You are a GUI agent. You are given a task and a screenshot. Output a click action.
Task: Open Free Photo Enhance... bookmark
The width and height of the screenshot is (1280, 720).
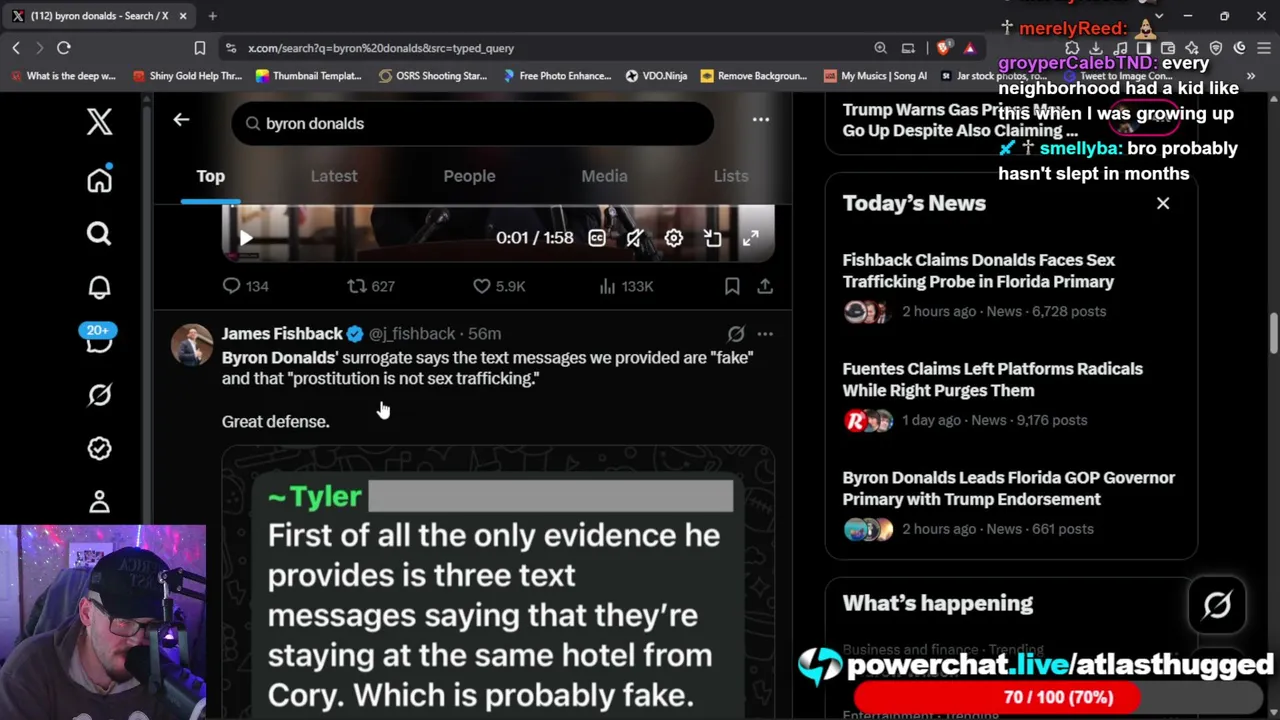[557, 76]
